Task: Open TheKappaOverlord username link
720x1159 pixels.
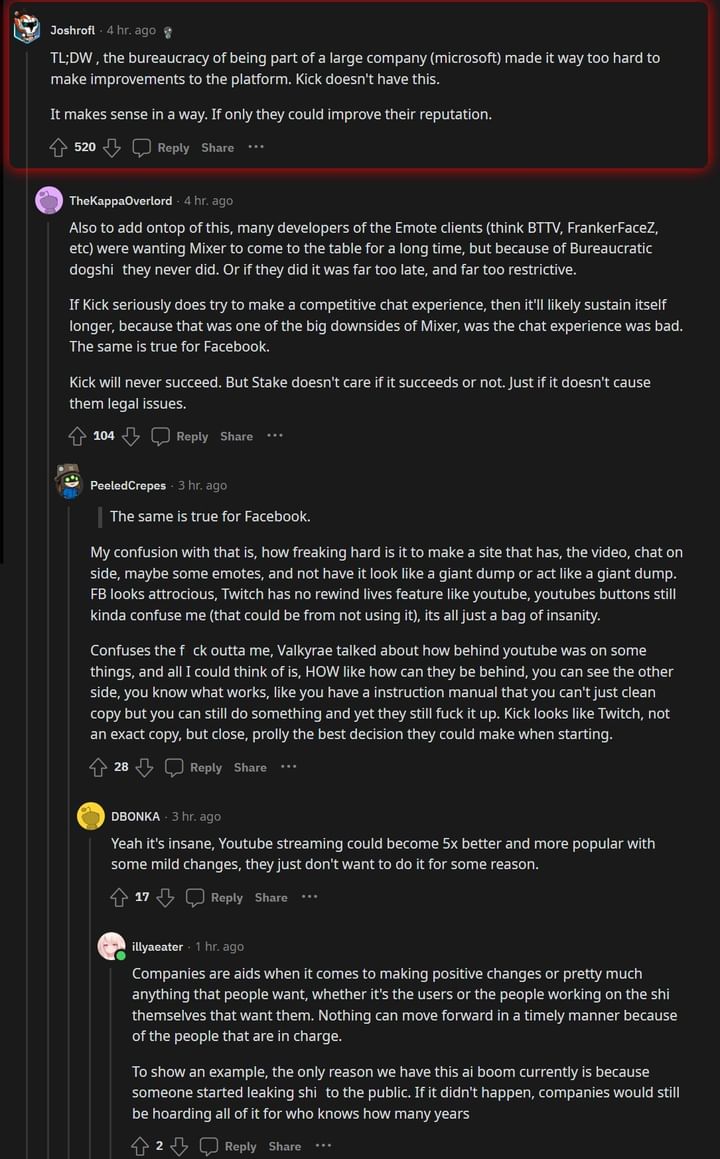Action: point(120,201)
